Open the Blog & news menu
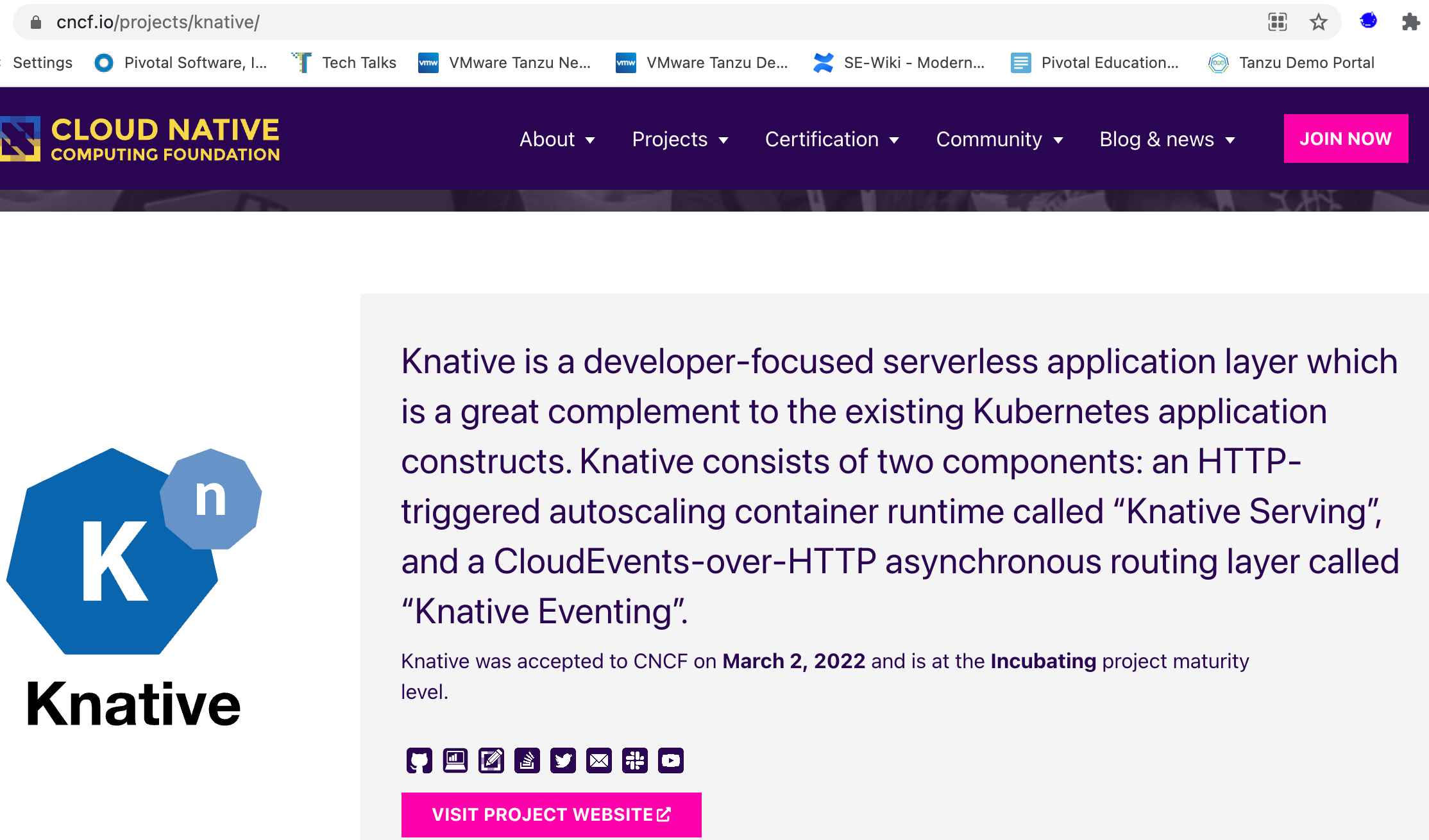Screen dimensions: 1429x840 pyautogui.click(x=1167, y=139)
